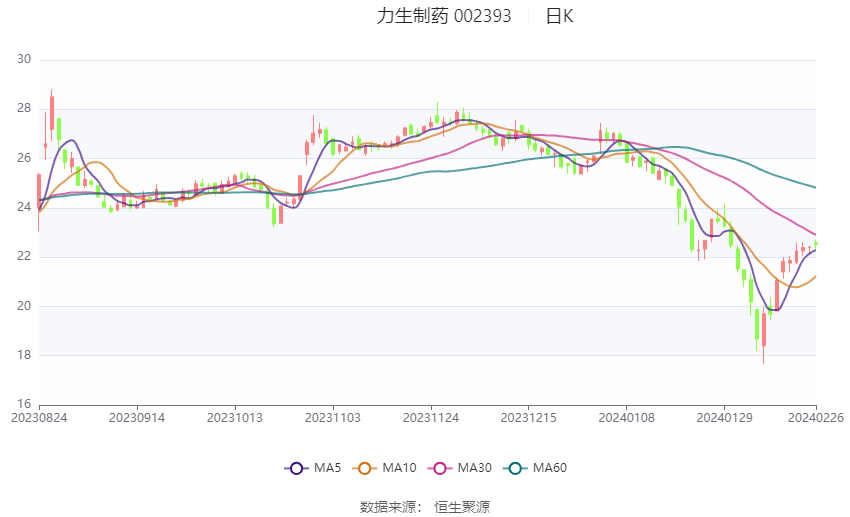Click the 数据来源 恒生聚源 source text

click(425, 507)
